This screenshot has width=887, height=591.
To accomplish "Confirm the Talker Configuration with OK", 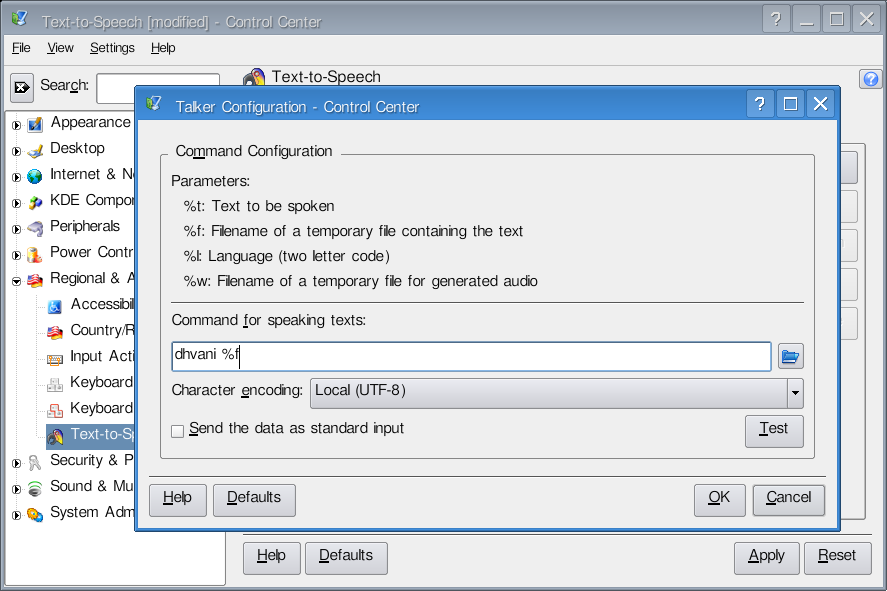I will 720,500.
